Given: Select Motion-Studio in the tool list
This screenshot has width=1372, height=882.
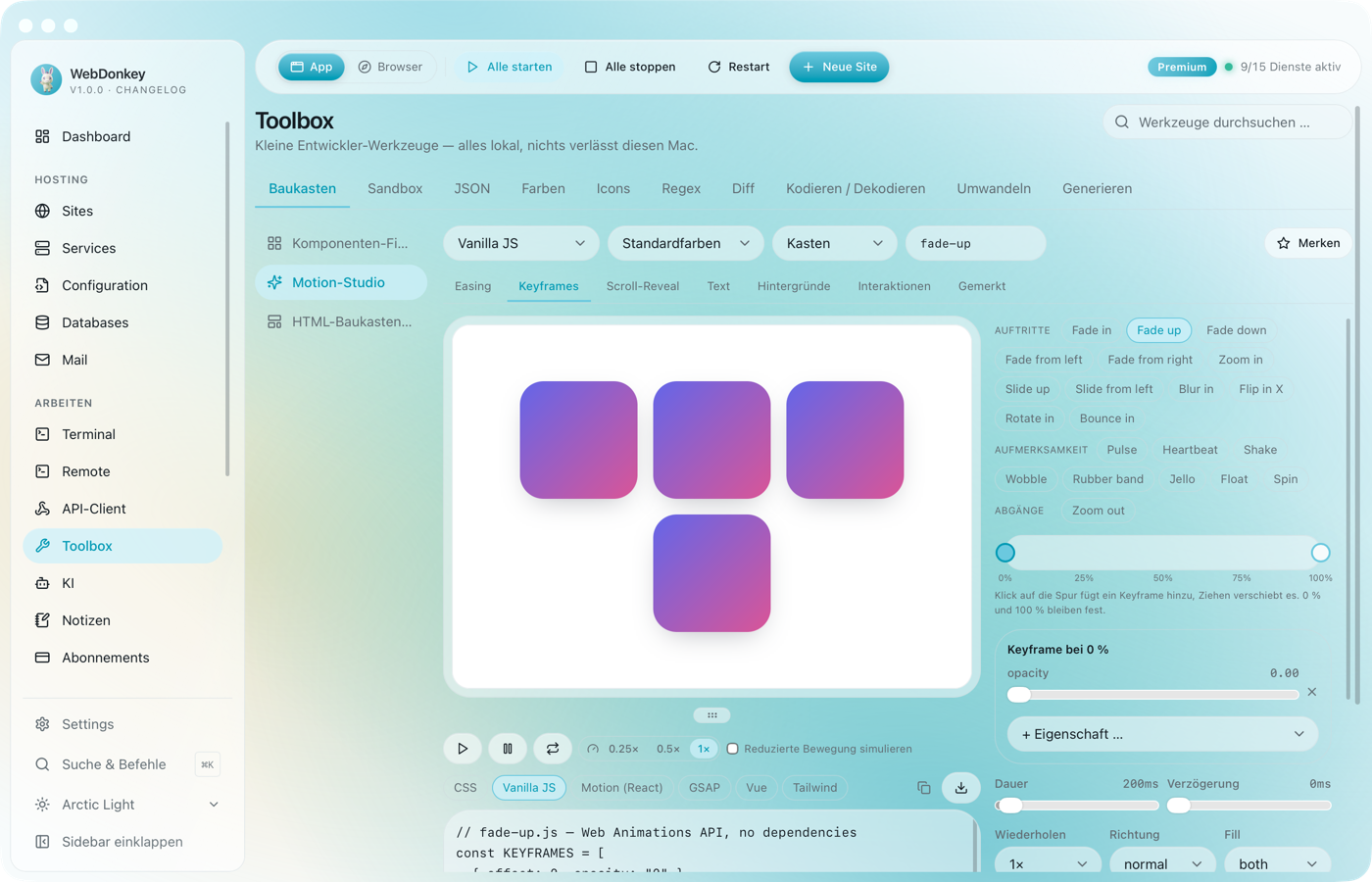Looking at the screenshot, I should point(341,282).
